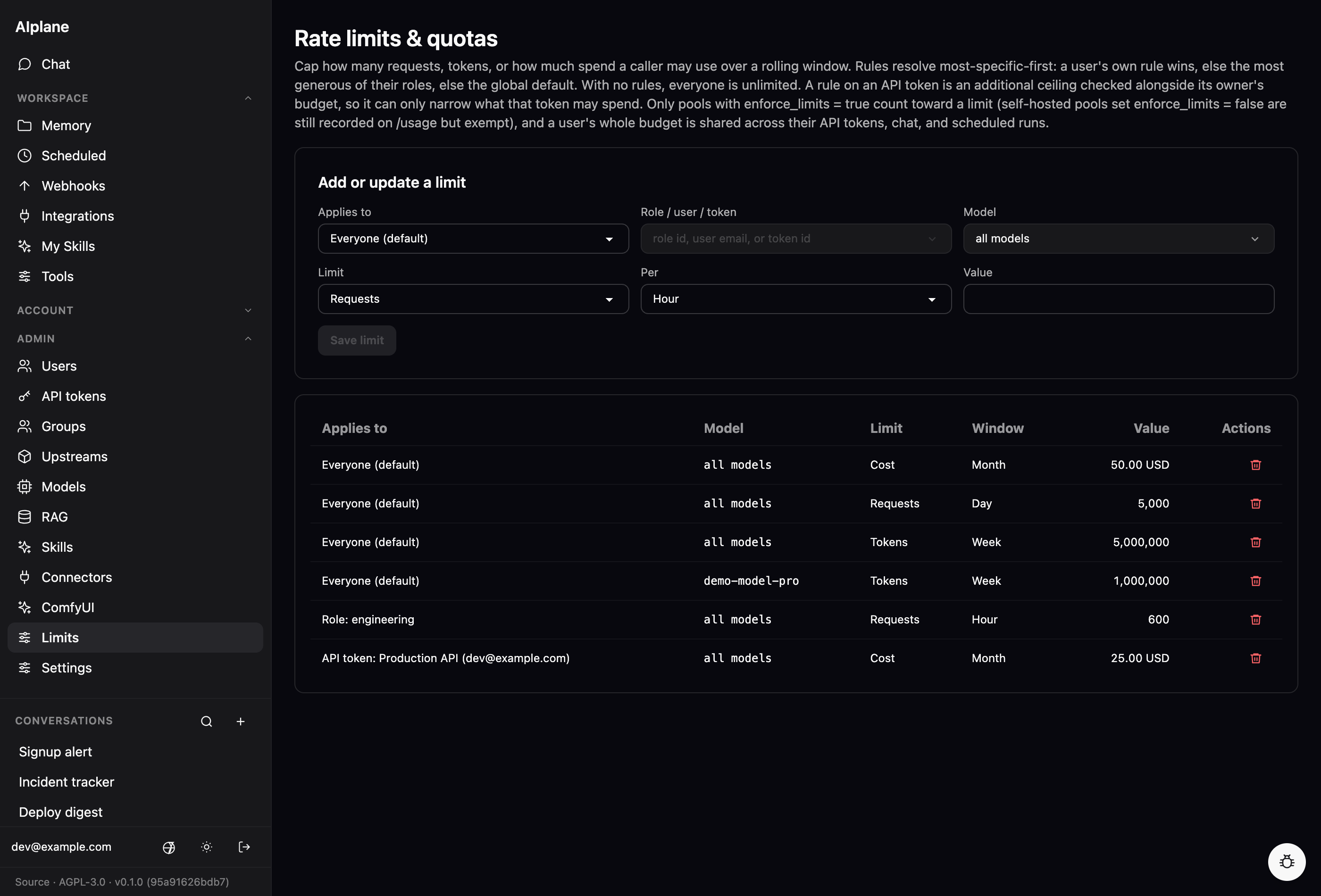Collapse the ADMIN section

pos(135,339)
